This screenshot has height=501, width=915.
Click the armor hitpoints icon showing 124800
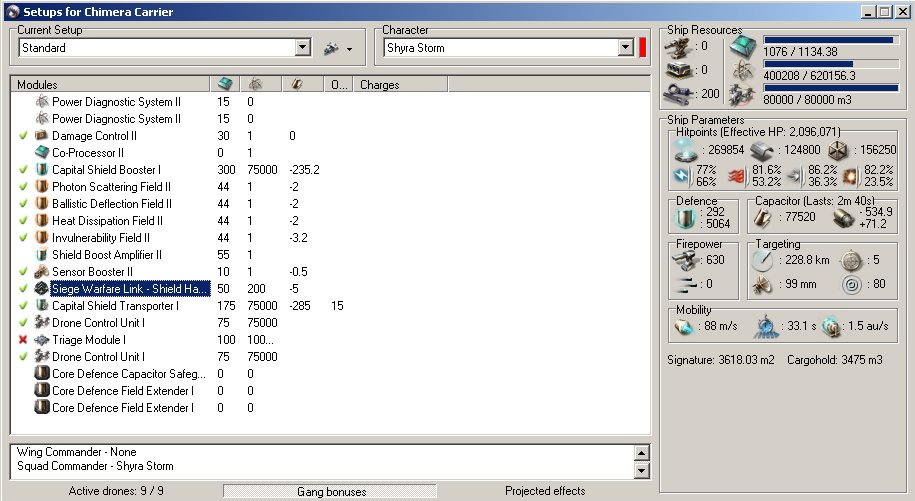(x=762, y=150)
